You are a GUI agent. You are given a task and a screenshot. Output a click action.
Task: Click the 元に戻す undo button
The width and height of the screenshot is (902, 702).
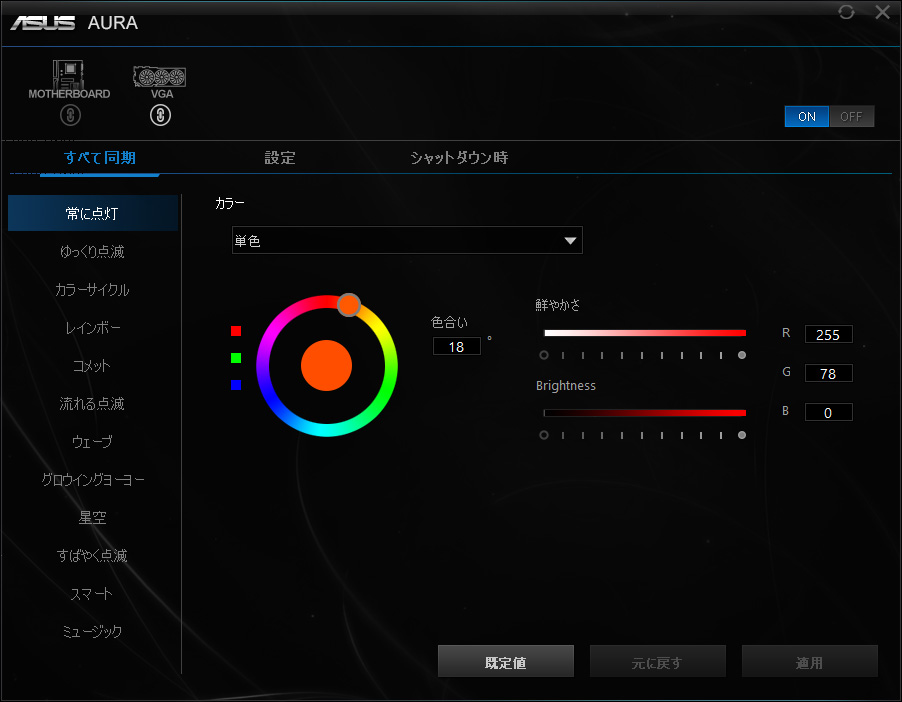point(658,662)
